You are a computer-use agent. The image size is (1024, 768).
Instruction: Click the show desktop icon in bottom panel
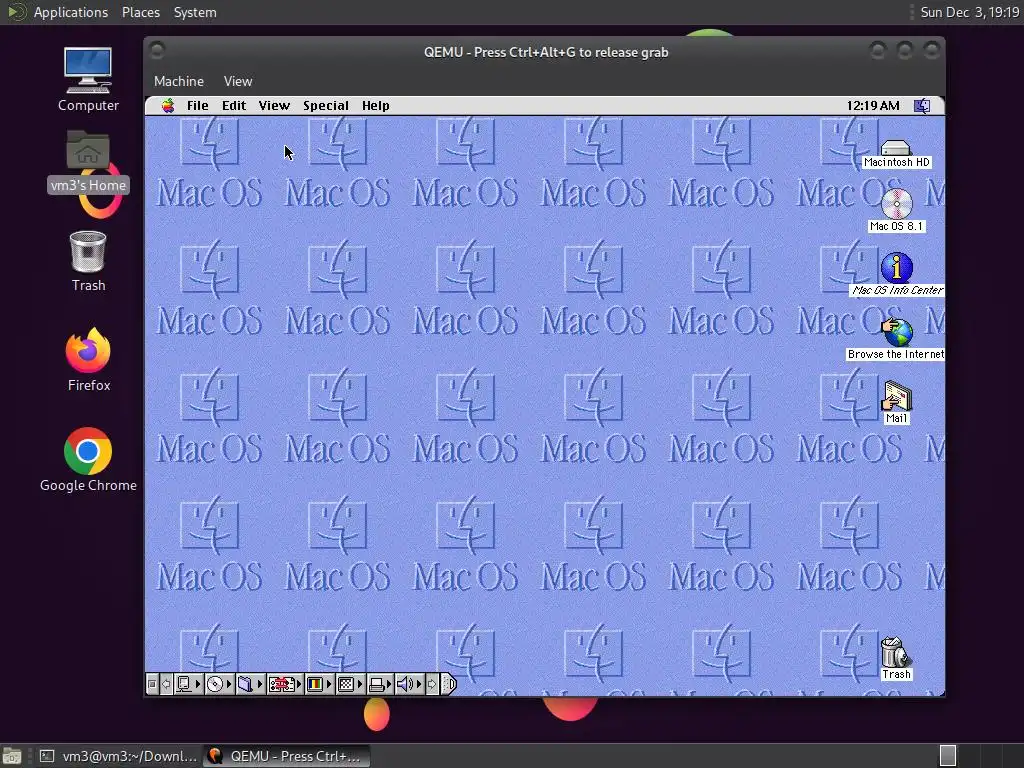[12, 756]
